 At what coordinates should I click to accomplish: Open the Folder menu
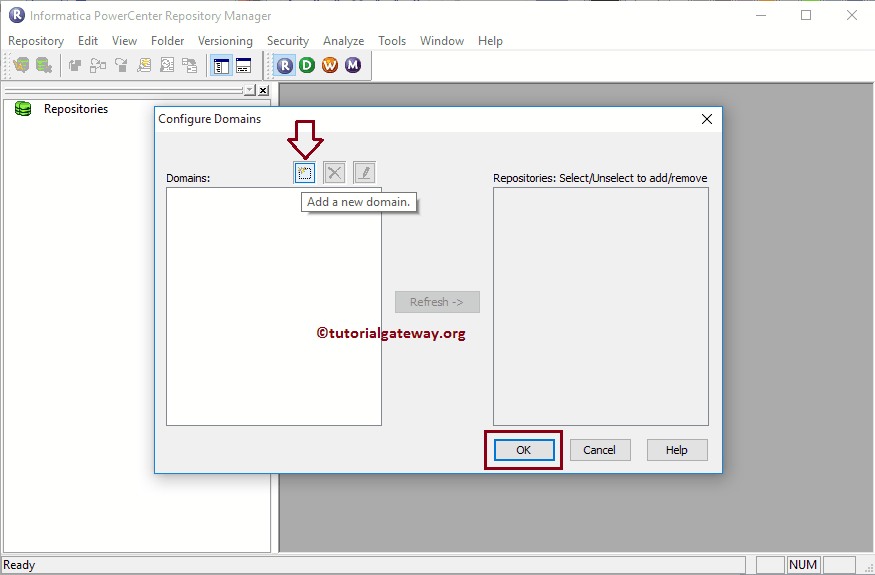pos(167,41)
